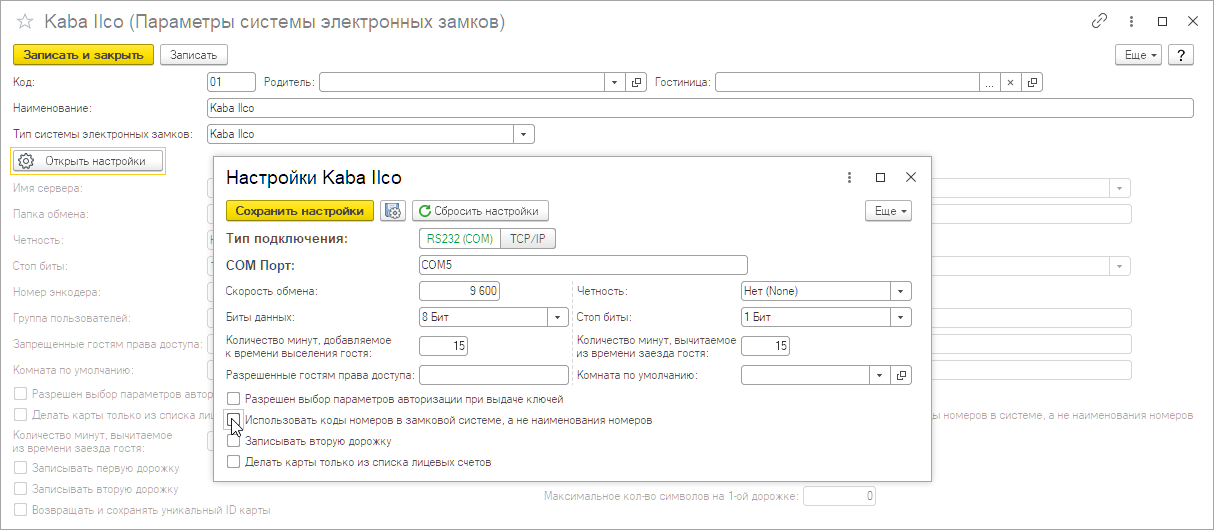Open main window Еще menu
This screenshot has height=530, width=1214.
(x=1139, y=55)
